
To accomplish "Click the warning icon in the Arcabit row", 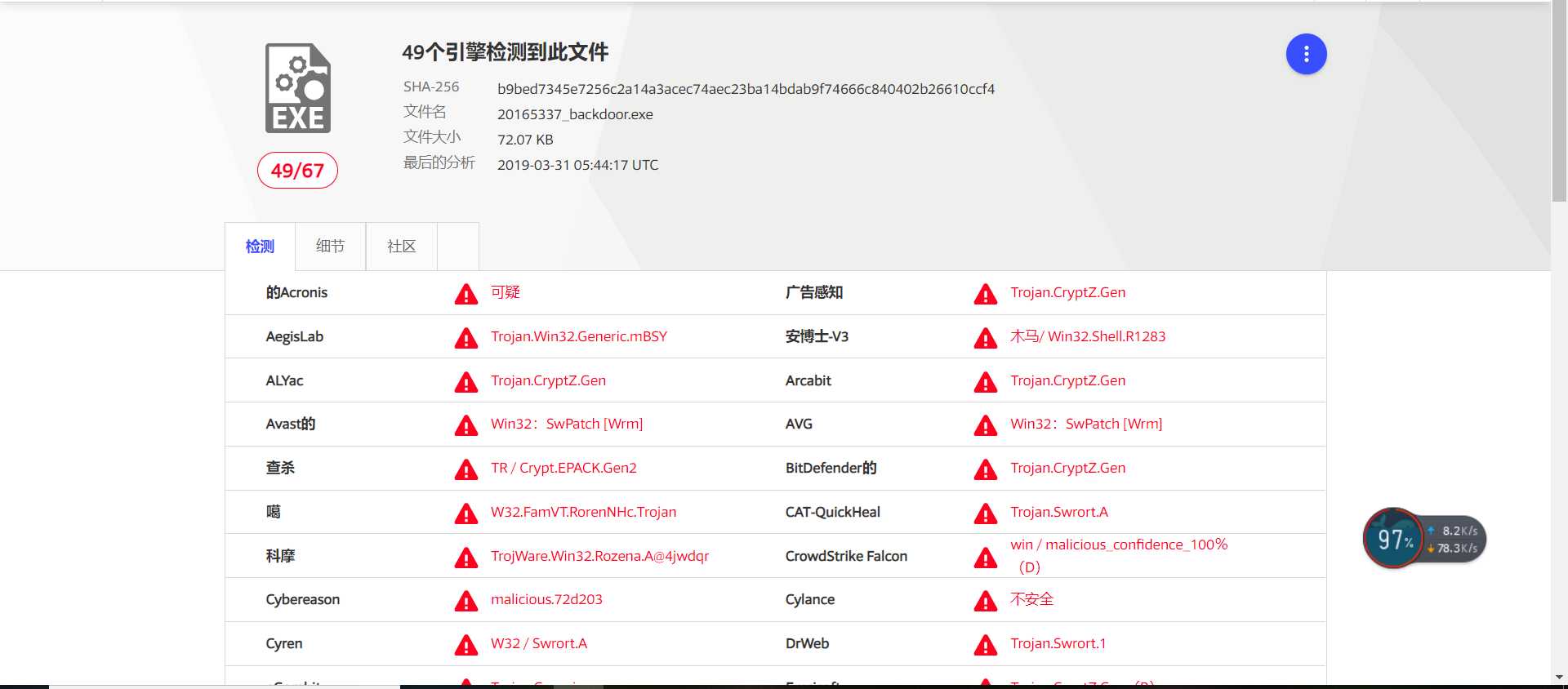I will coord(986,382).
